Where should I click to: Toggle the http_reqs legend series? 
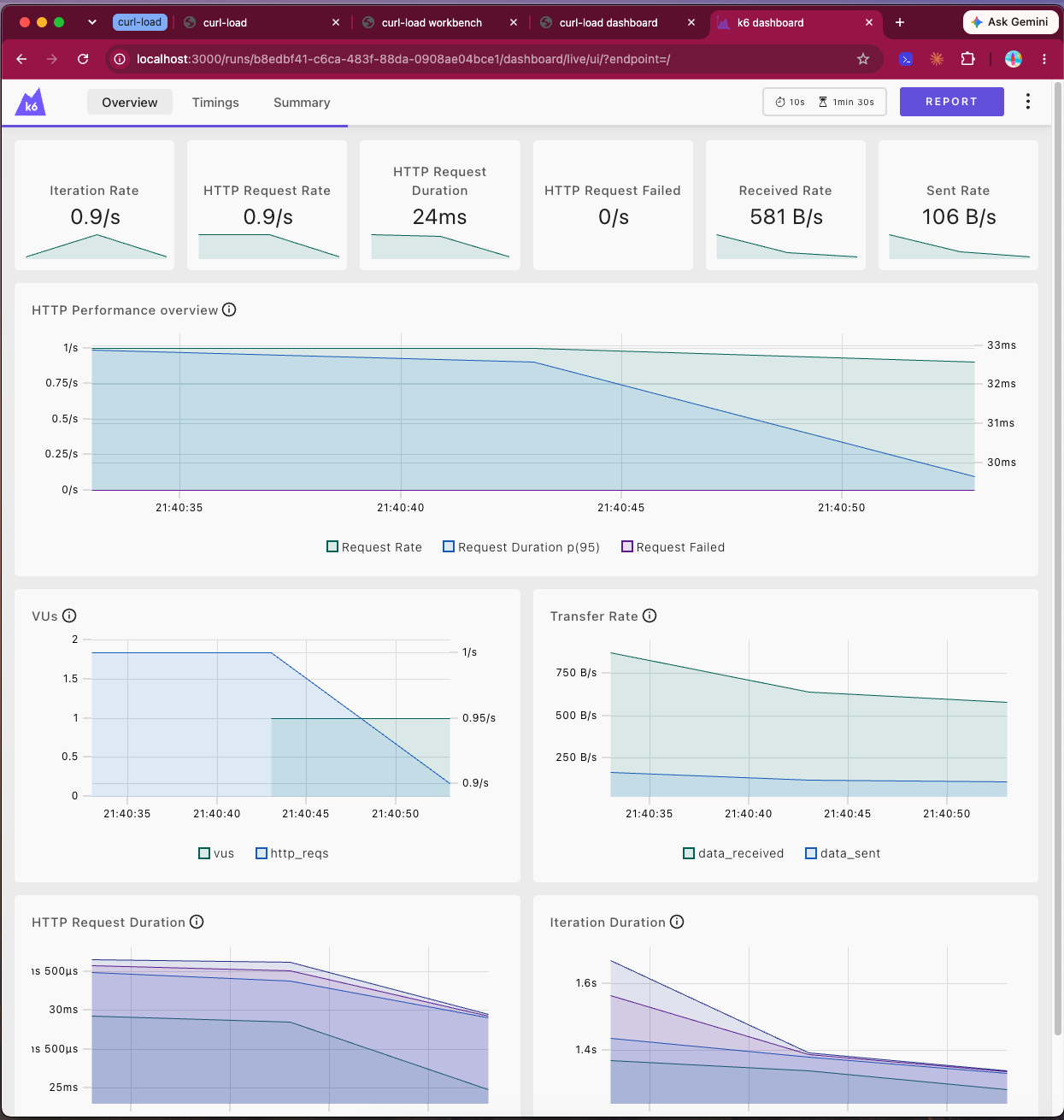point(292,853)
